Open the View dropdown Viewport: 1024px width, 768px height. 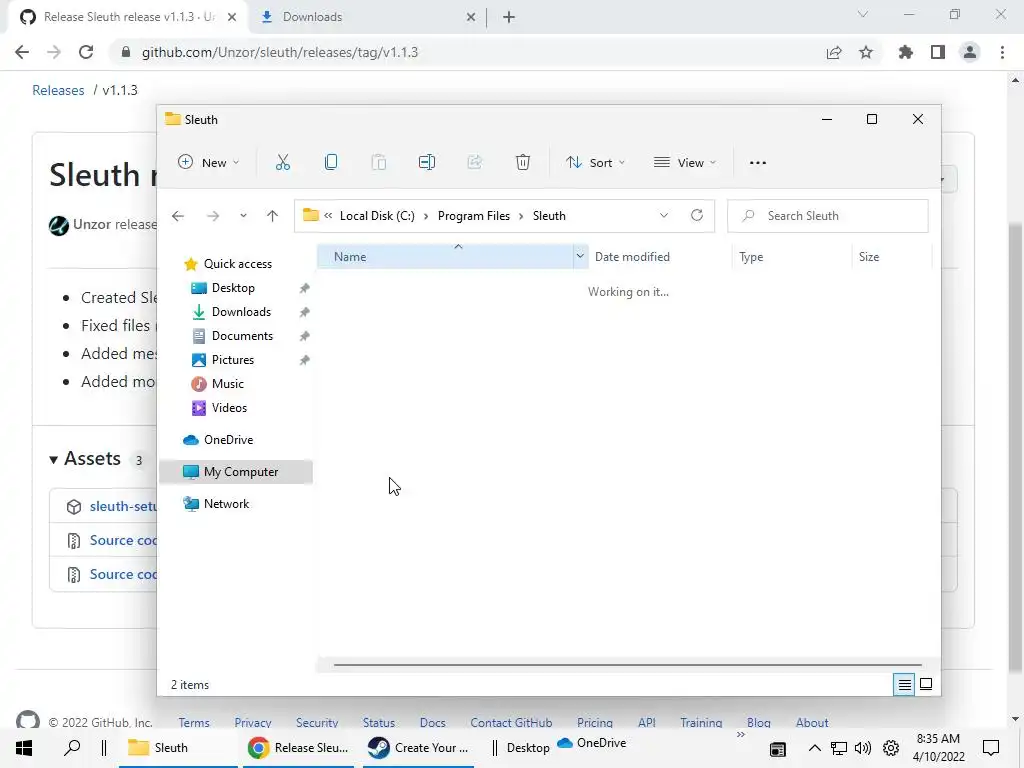(685, 163)
